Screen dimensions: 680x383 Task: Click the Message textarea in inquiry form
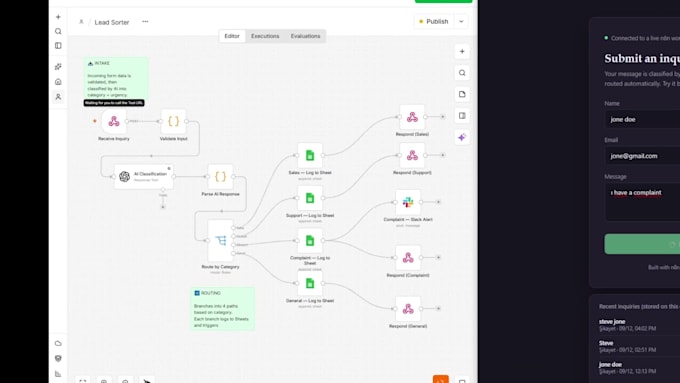click(x=642, y=202)
